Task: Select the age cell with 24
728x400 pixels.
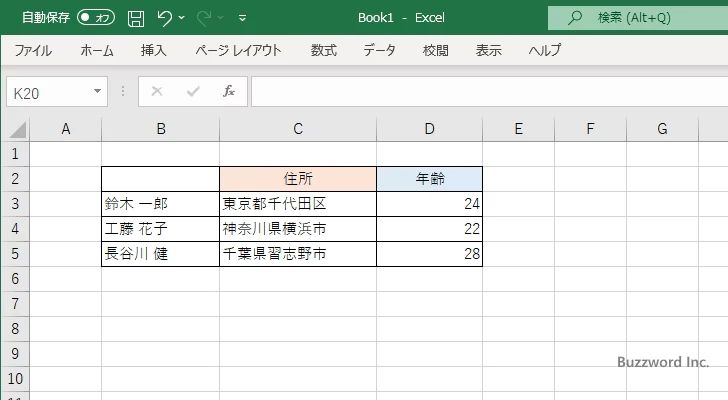Action: [x=430, y=204]
